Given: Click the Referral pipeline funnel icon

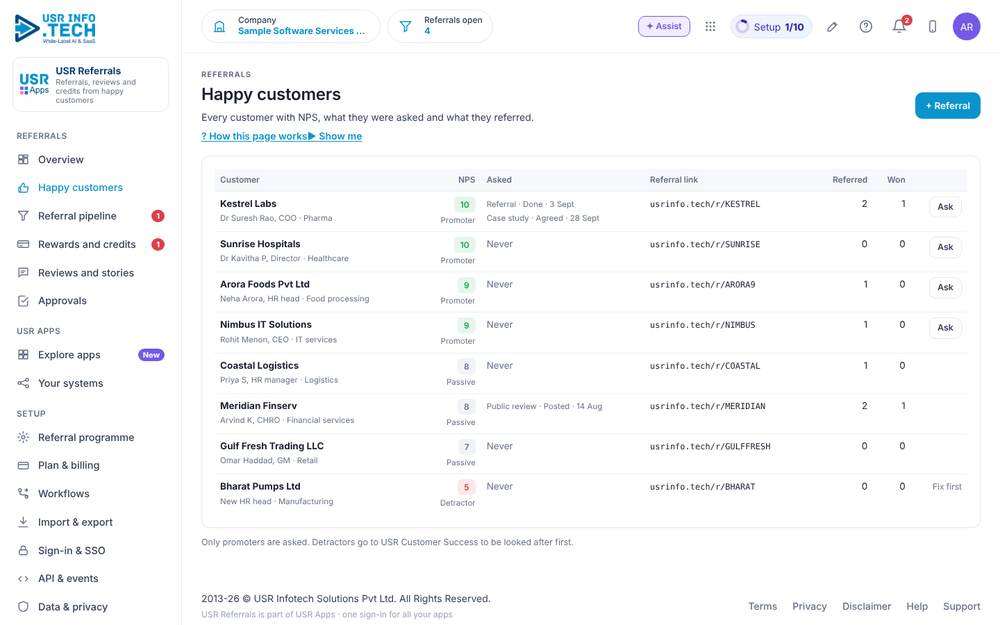Looking at the screenshot, I should click(x=23, y=216).
